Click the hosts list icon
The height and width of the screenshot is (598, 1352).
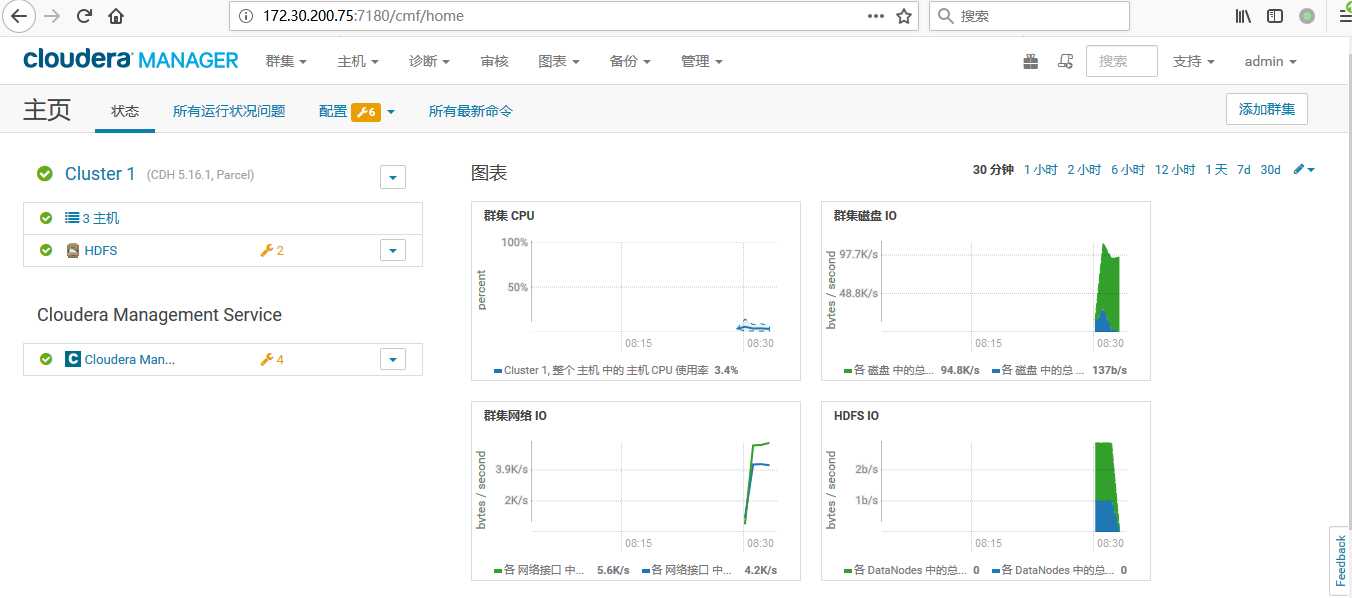(x=72, y=218)
